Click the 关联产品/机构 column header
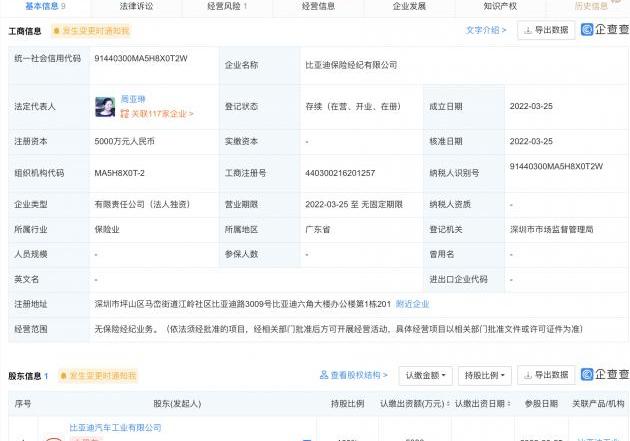 tap(598, 404)
